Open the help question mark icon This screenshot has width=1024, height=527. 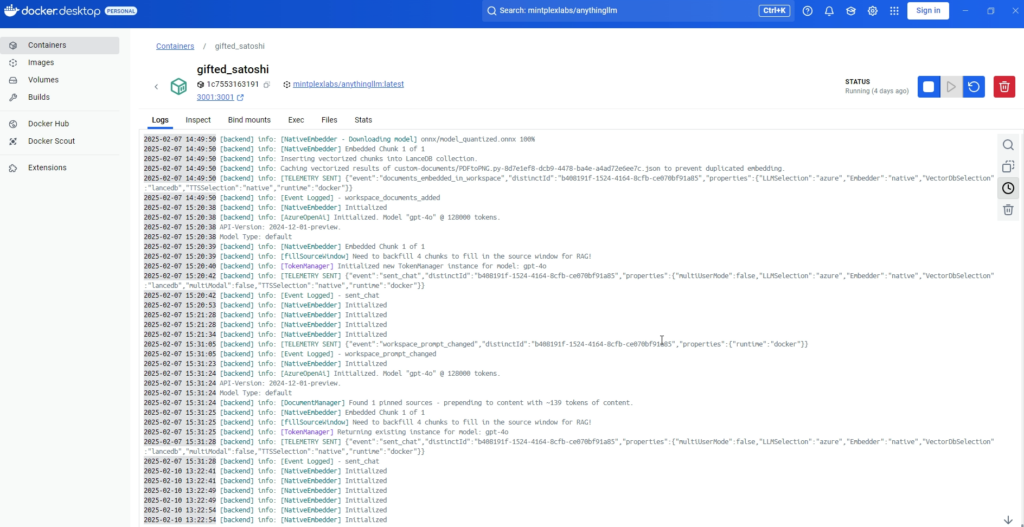click(x=807, y=10)
